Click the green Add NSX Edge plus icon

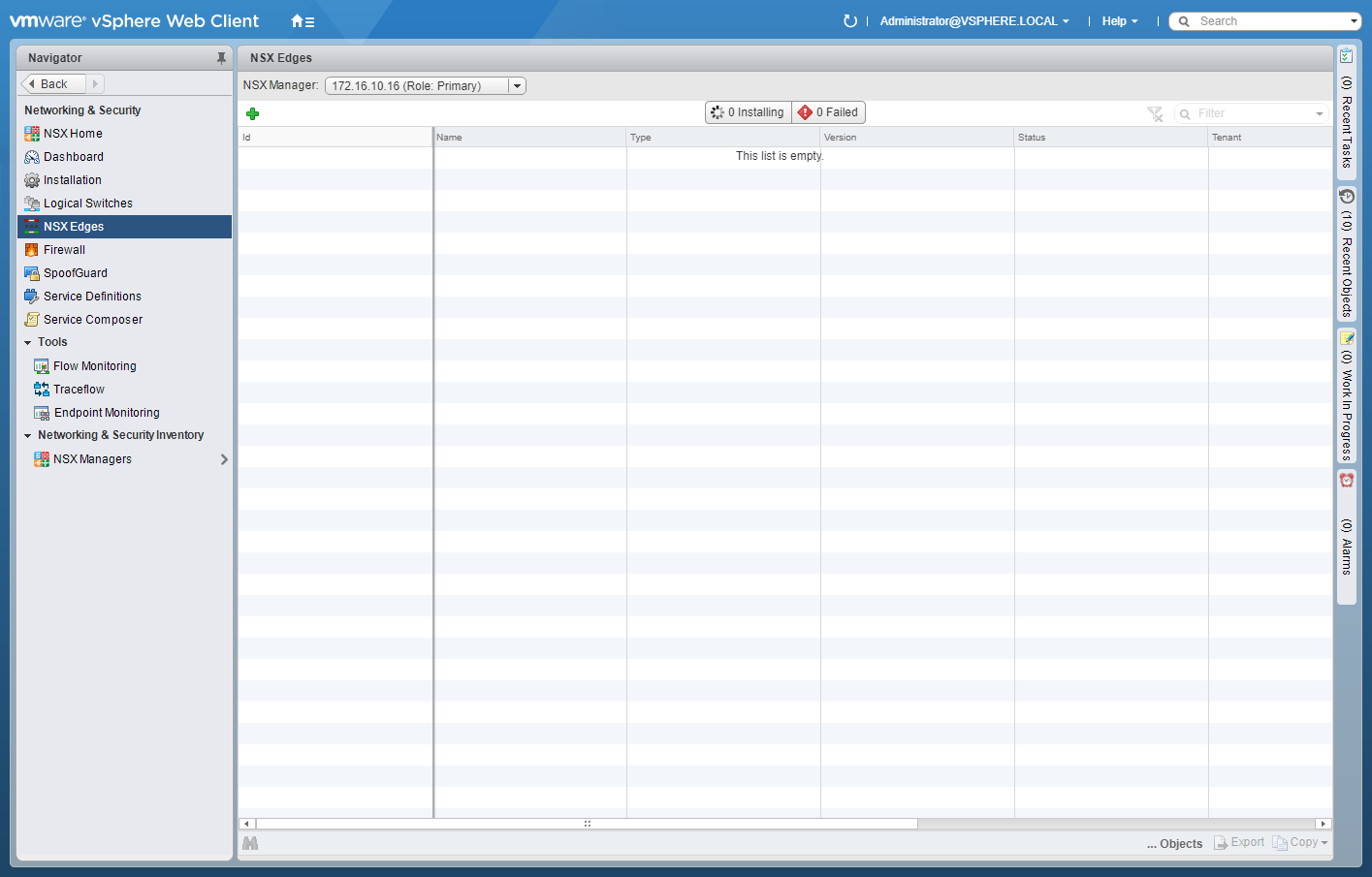253,113
